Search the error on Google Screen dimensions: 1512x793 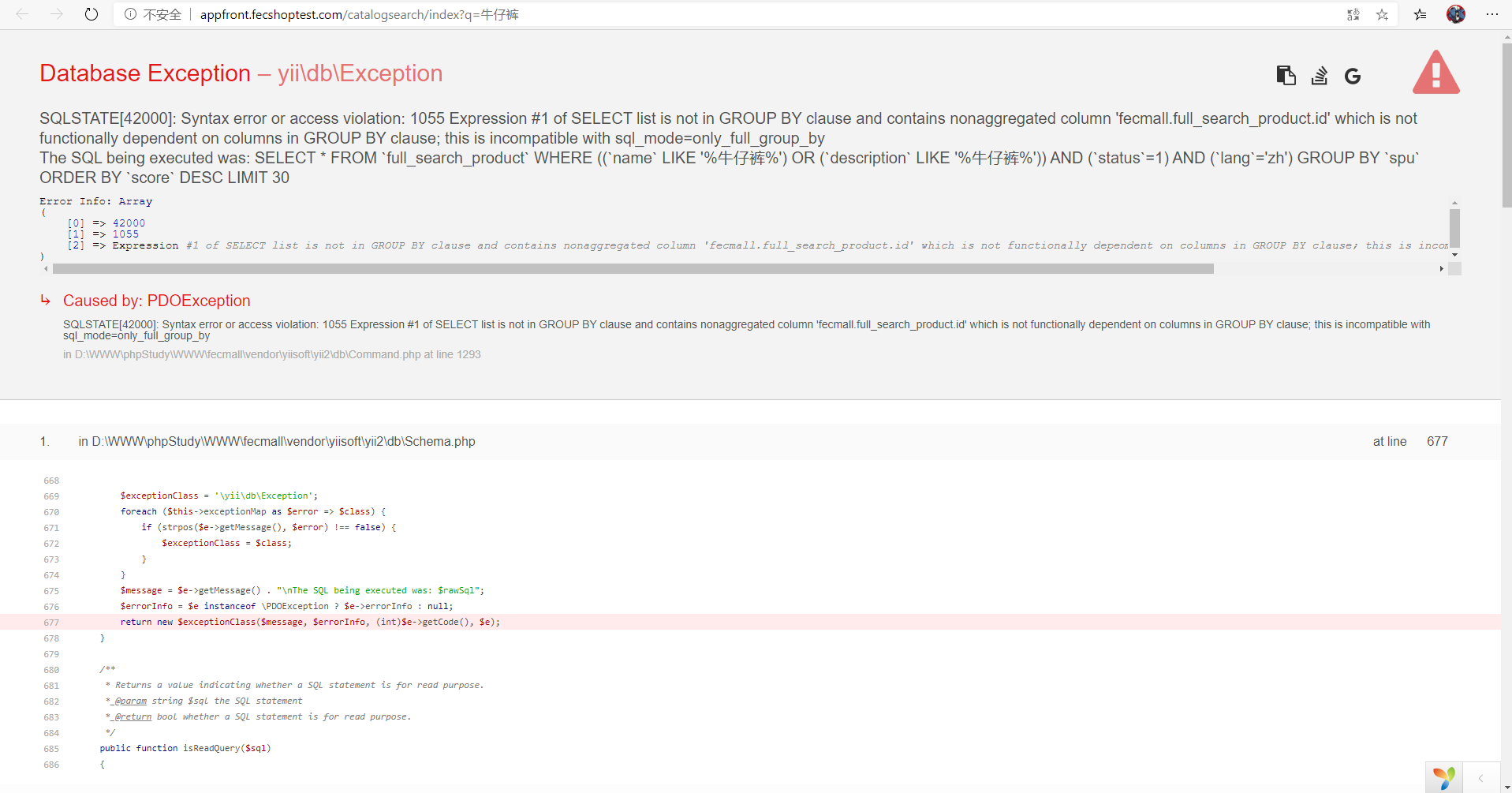pyautogui.click(x=1353, y=77)
